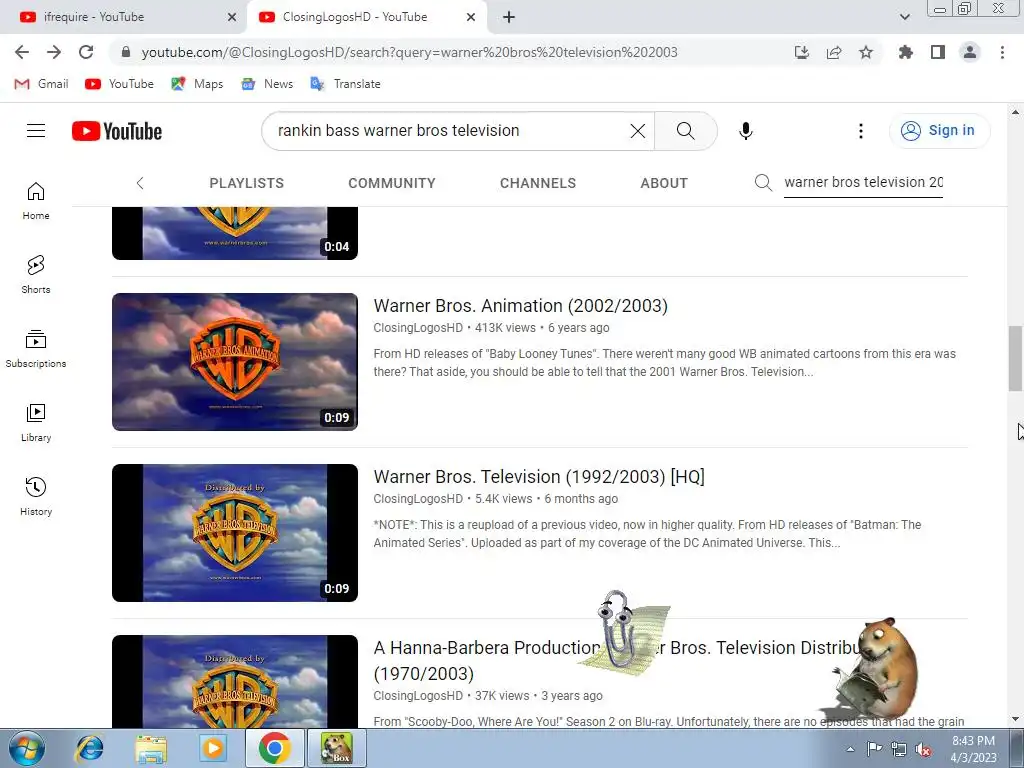Go to Home in the sidebar
The image size is (1024, 768).
tap(36, 200)
